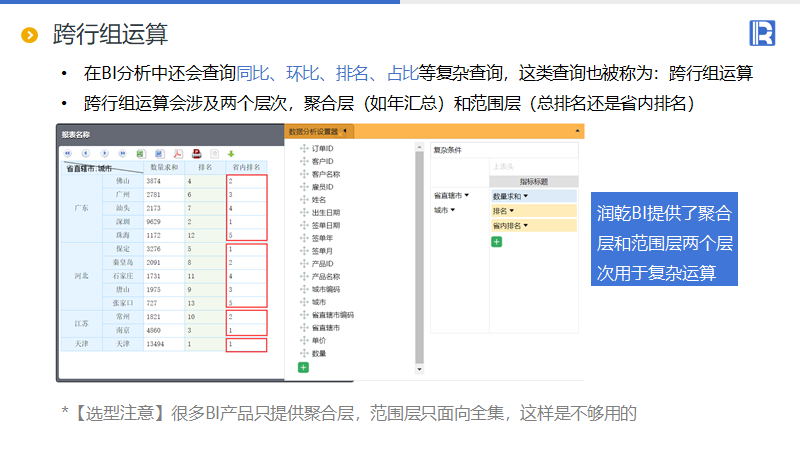The height and width of the screenshot is (450, 800).
Task: Click the 深圳 city cell
Action: [x=122, y=221]
